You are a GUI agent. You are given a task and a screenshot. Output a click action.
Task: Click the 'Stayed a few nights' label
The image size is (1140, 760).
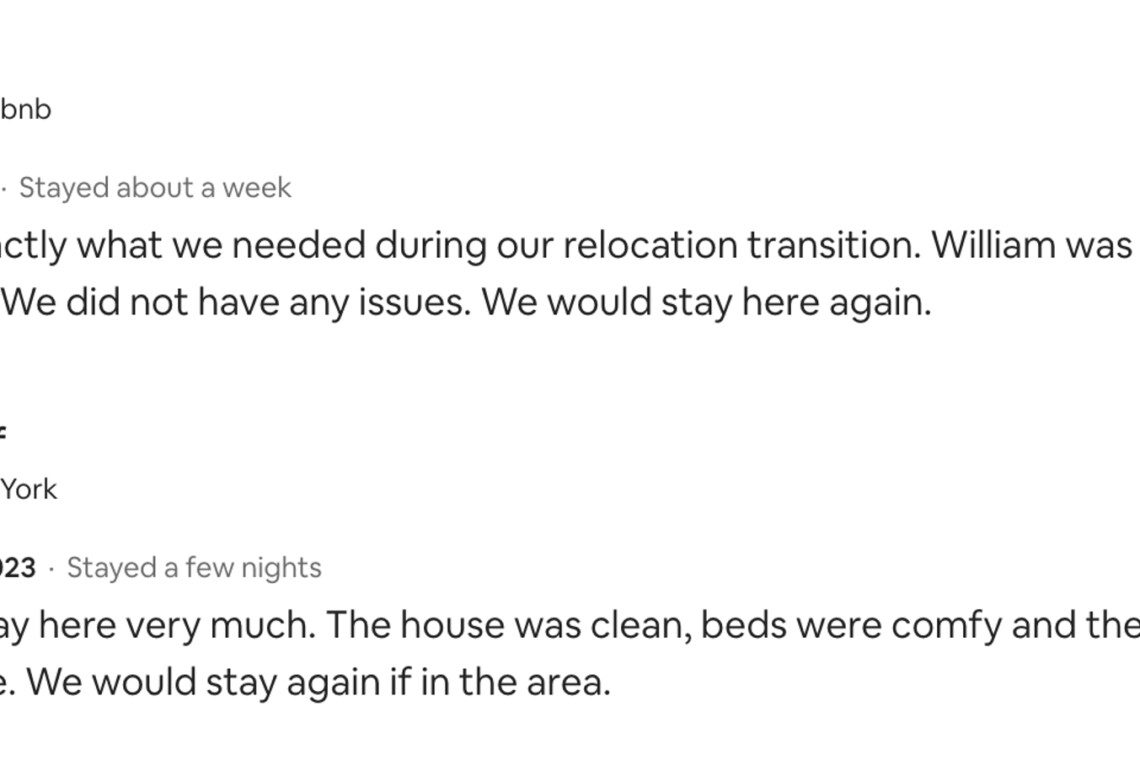point(194,568)
